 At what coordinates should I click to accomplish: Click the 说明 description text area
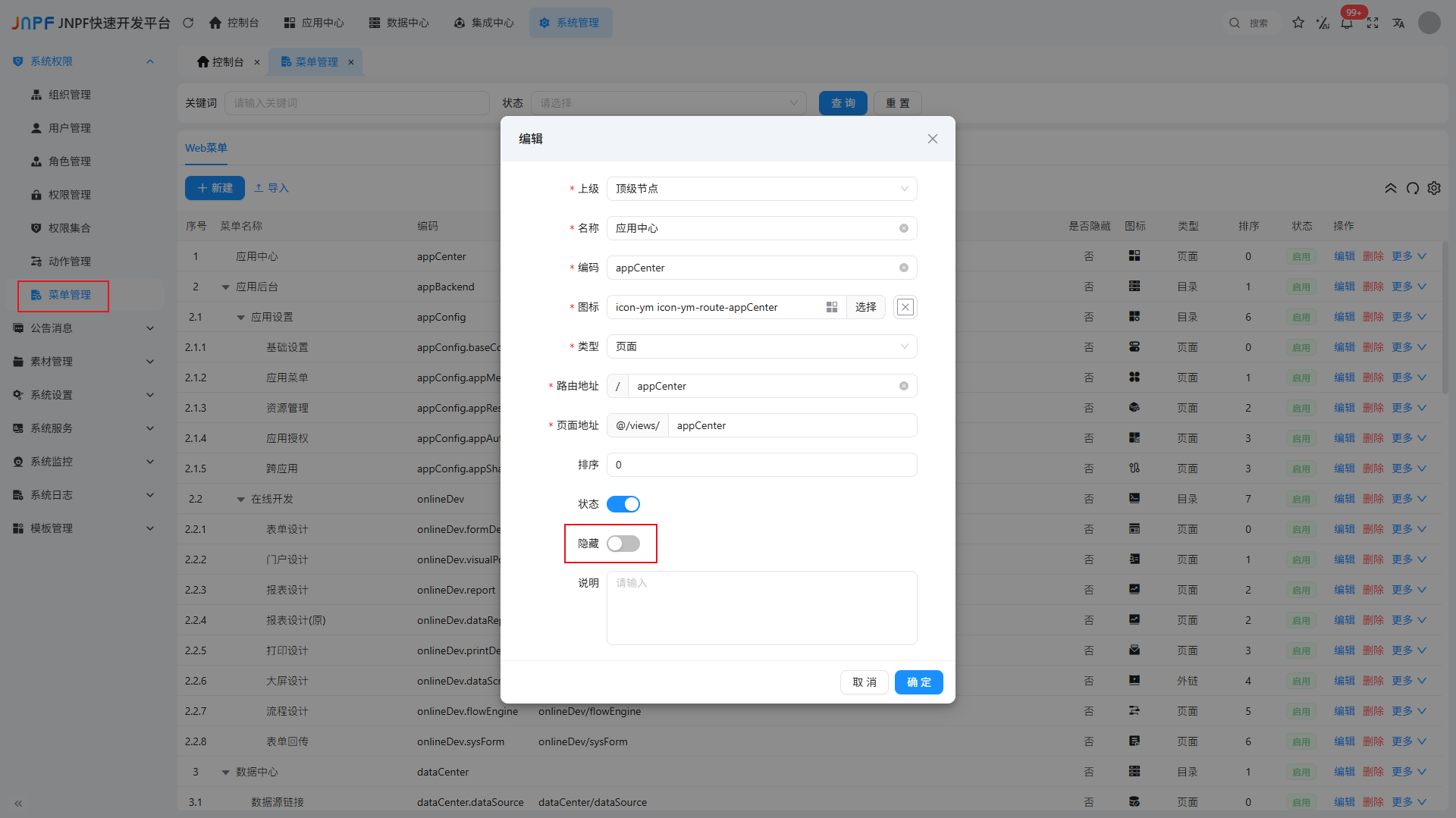[x=761, y=608]
